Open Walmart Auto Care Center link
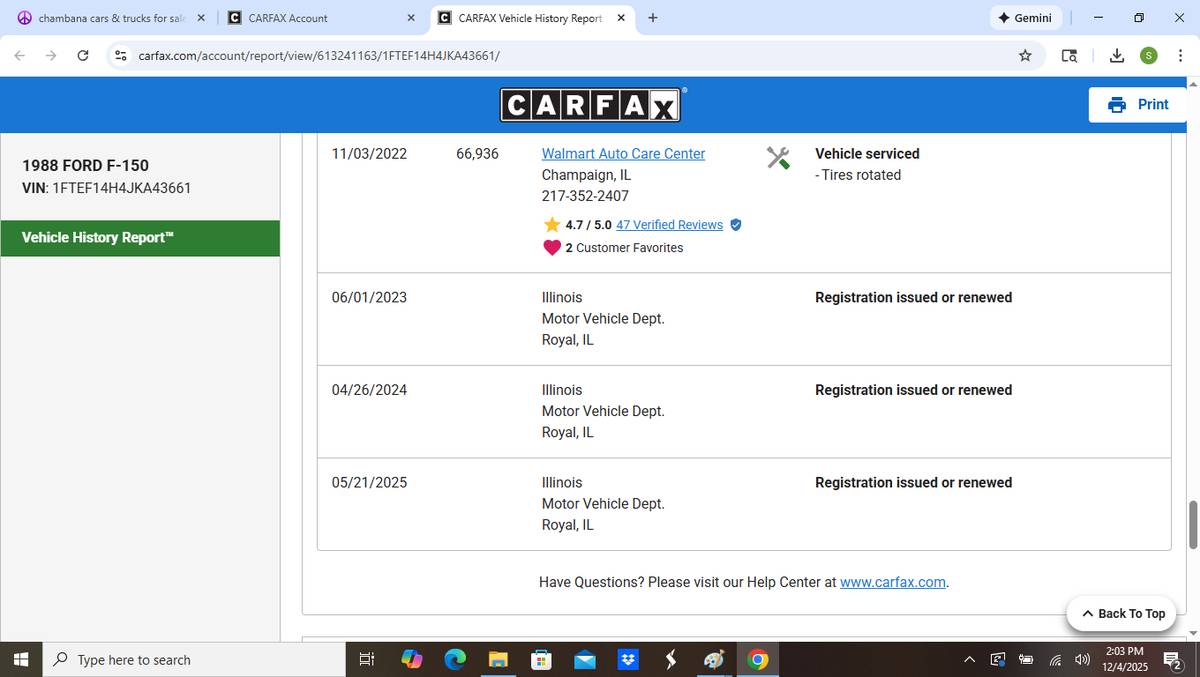This screenshot has width=1200, height=677. coord(623,154)
